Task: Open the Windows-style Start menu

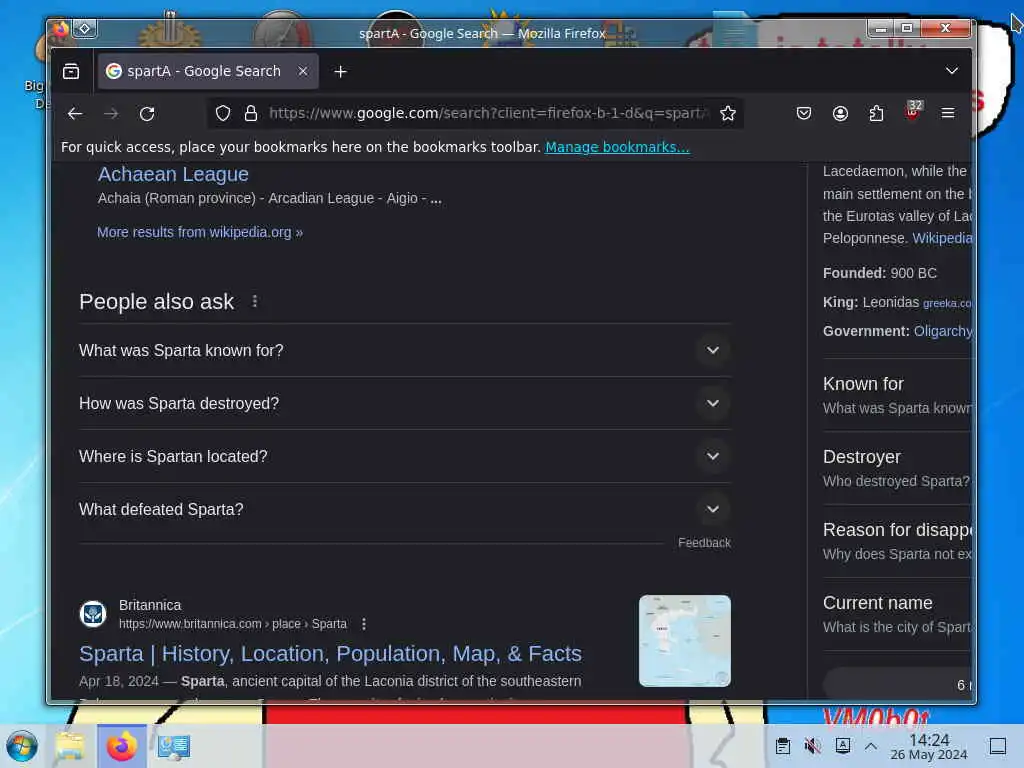Action: [22, 746]
